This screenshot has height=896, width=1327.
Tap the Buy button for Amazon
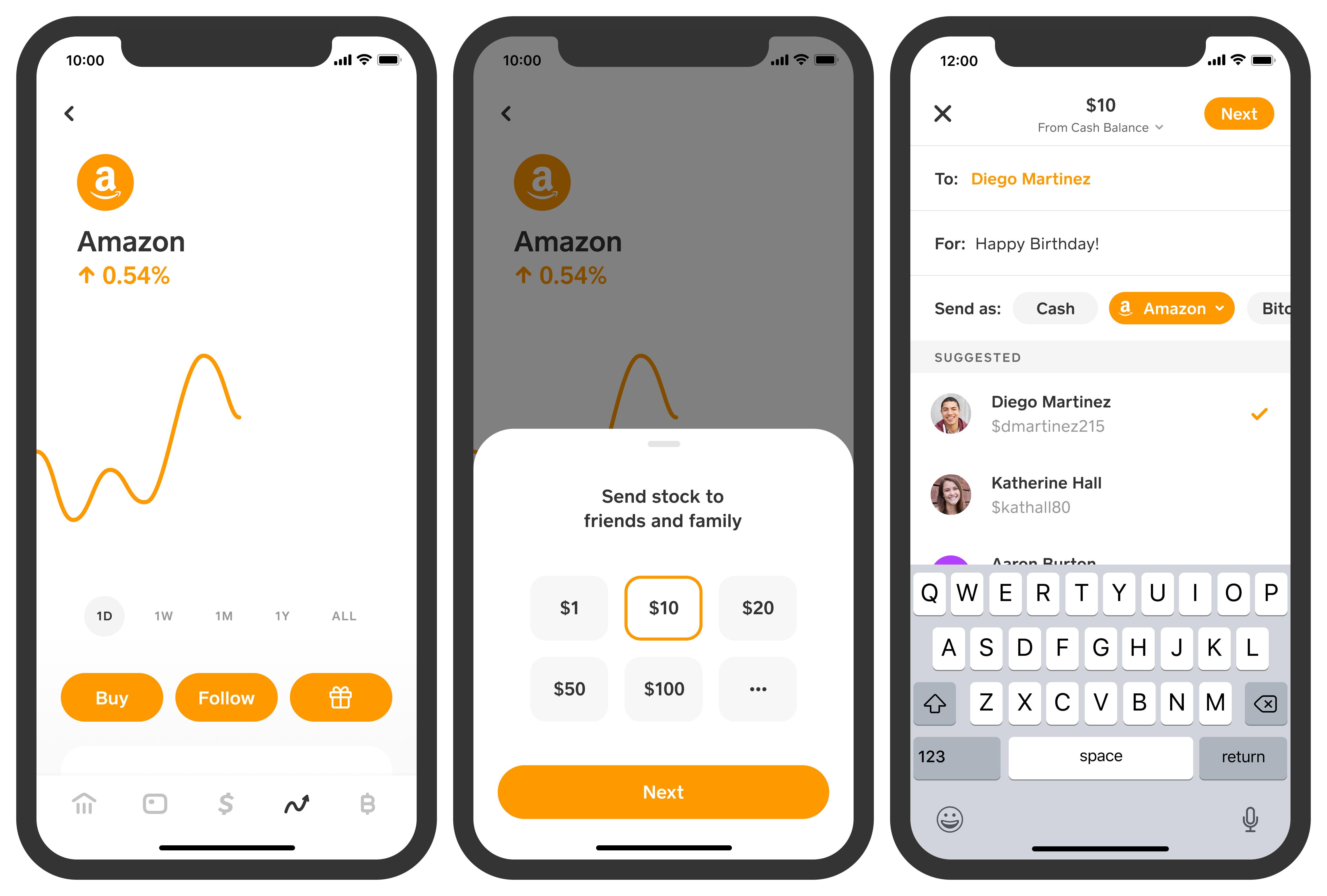[112, 697]
